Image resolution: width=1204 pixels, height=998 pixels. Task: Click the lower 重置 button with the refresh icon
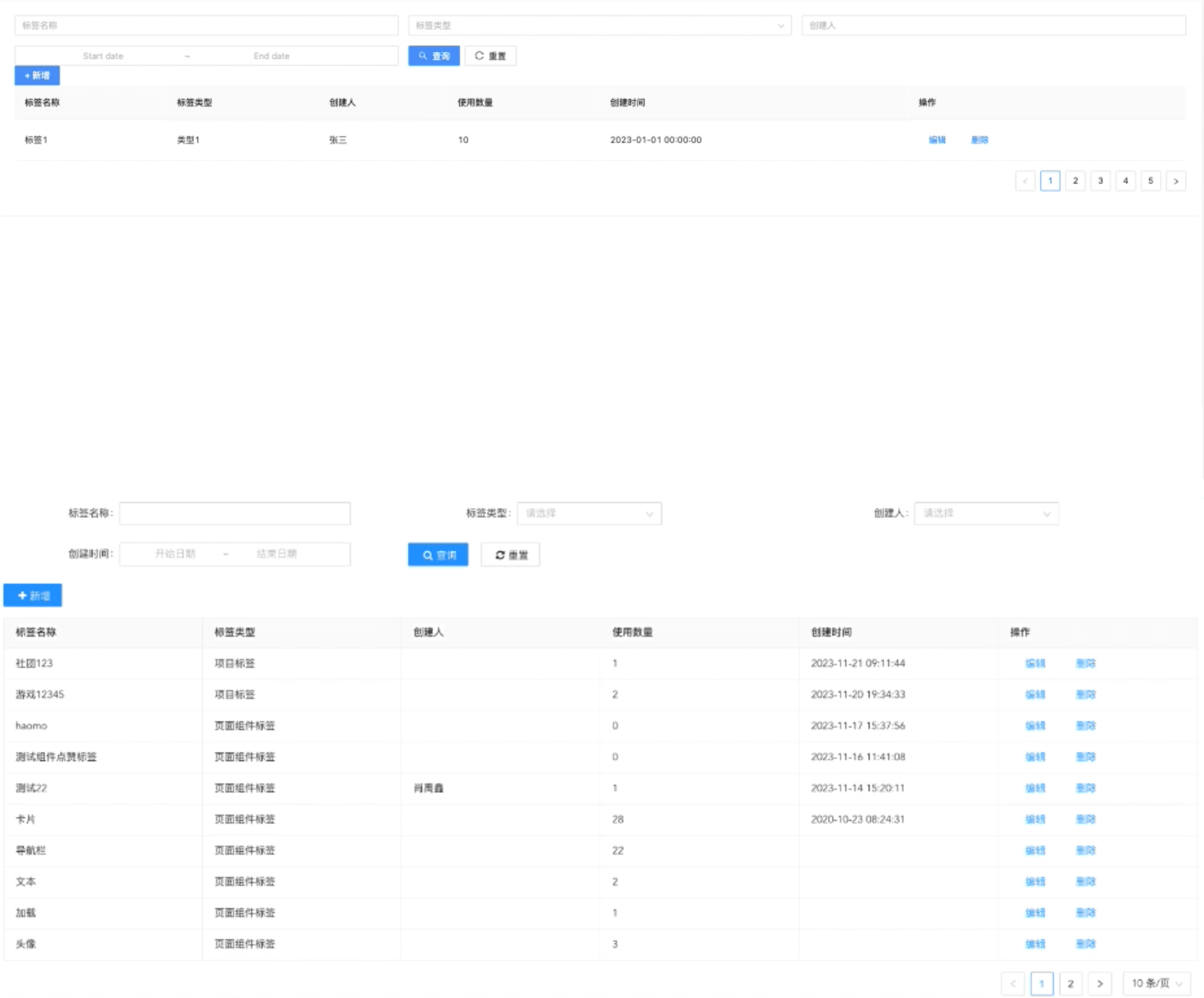(510, 555)
